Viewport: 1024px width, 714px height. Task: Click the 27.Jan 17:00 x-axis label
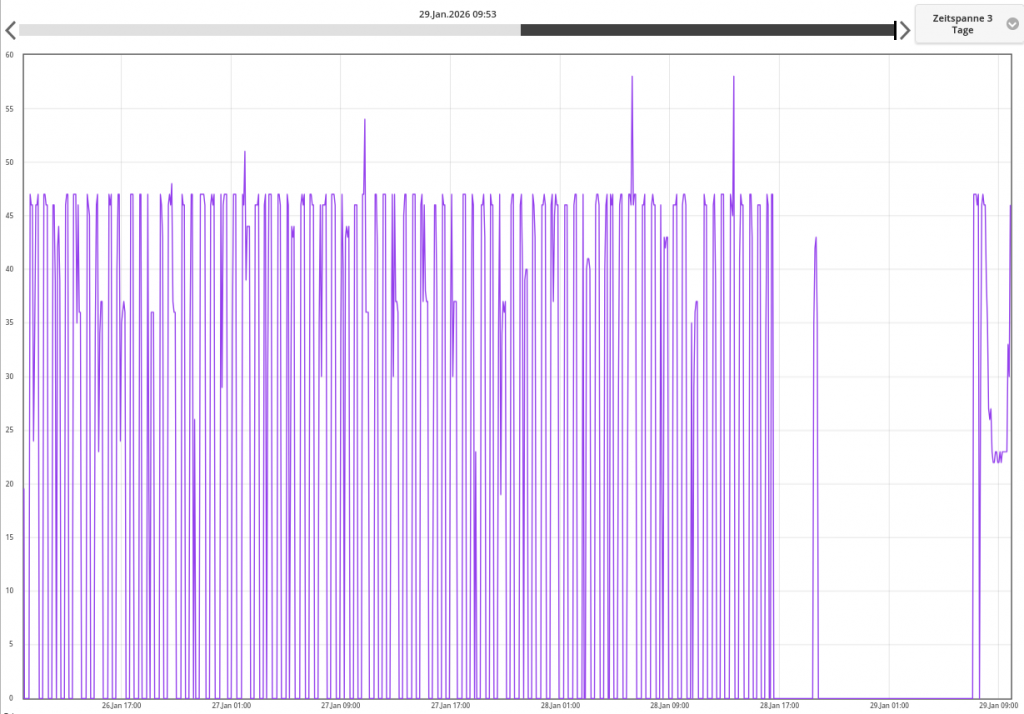(450, 705)
